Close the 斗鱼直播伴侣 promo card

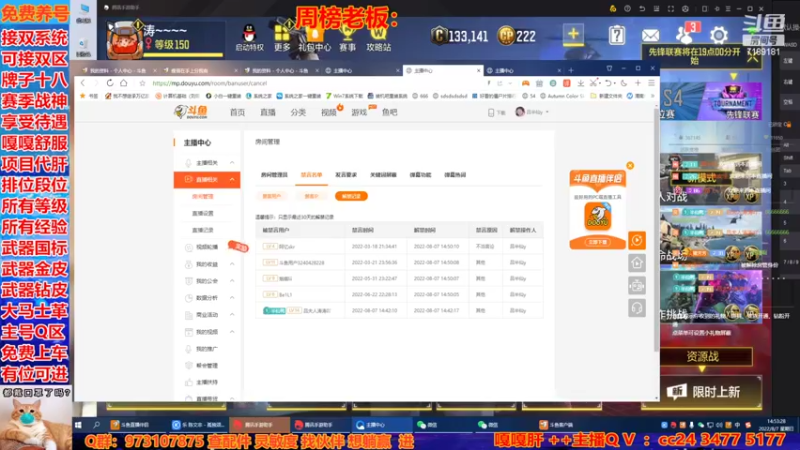pyautogui.click(x=630, y=165)
